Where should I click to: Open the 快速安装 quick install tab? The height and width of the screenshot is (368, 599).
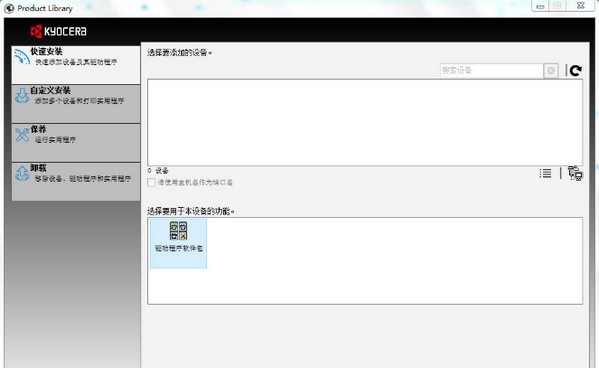coord(76,65)
